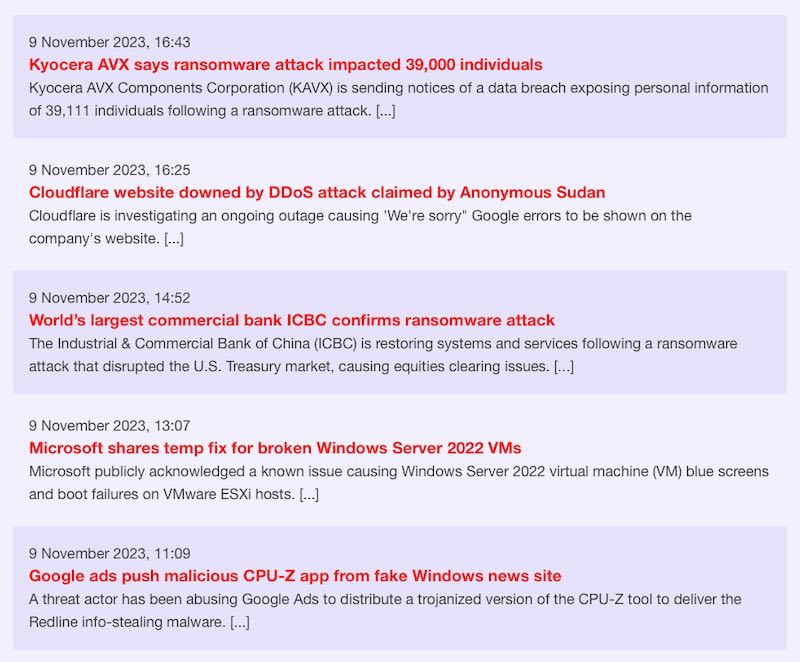This screenshot has height=662, width=800.
Task: Expand the Microsoft summary via its [...] marker
Action: pos(309,494)
